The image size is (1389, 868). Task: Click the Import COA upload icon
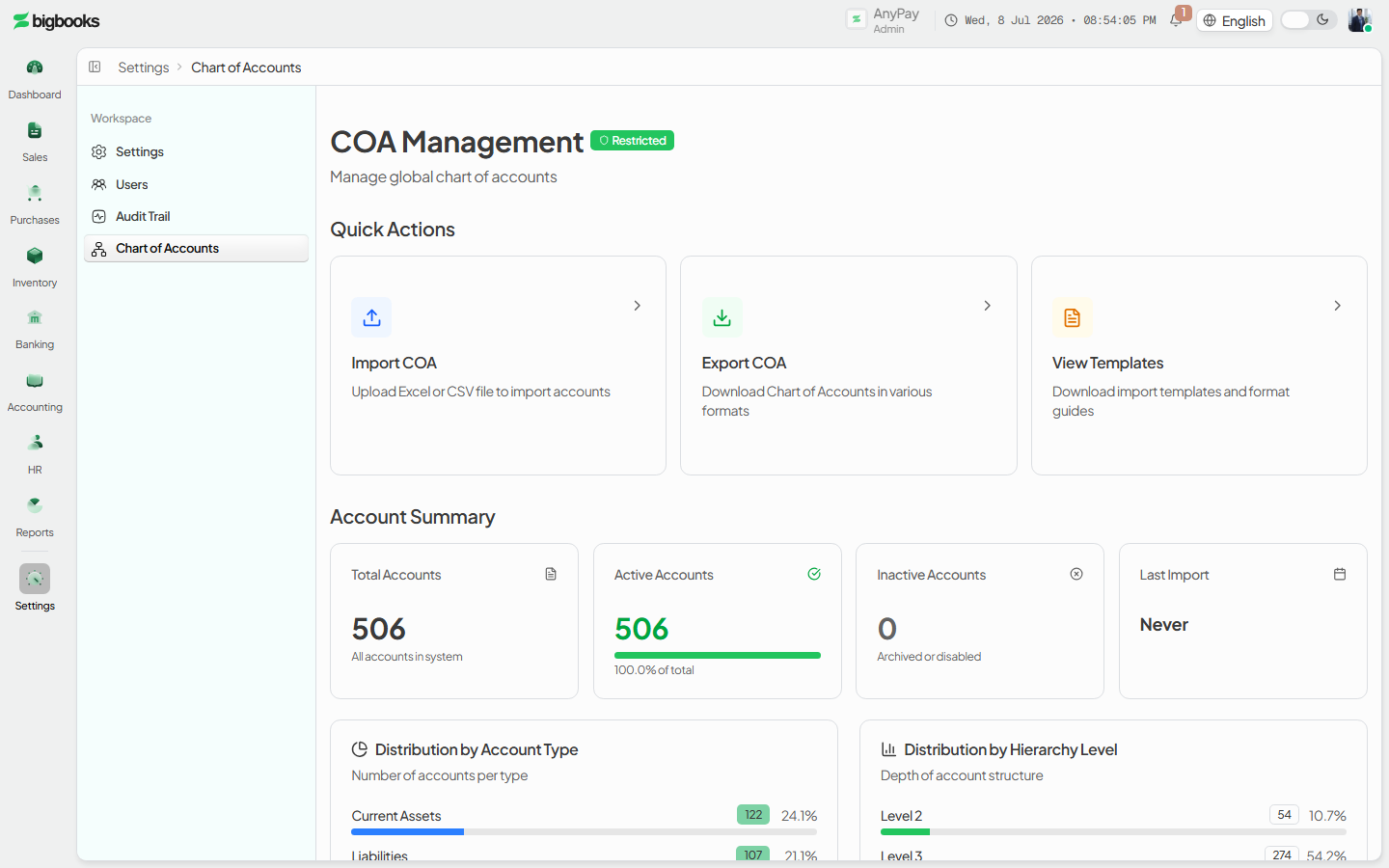point(371,317)
